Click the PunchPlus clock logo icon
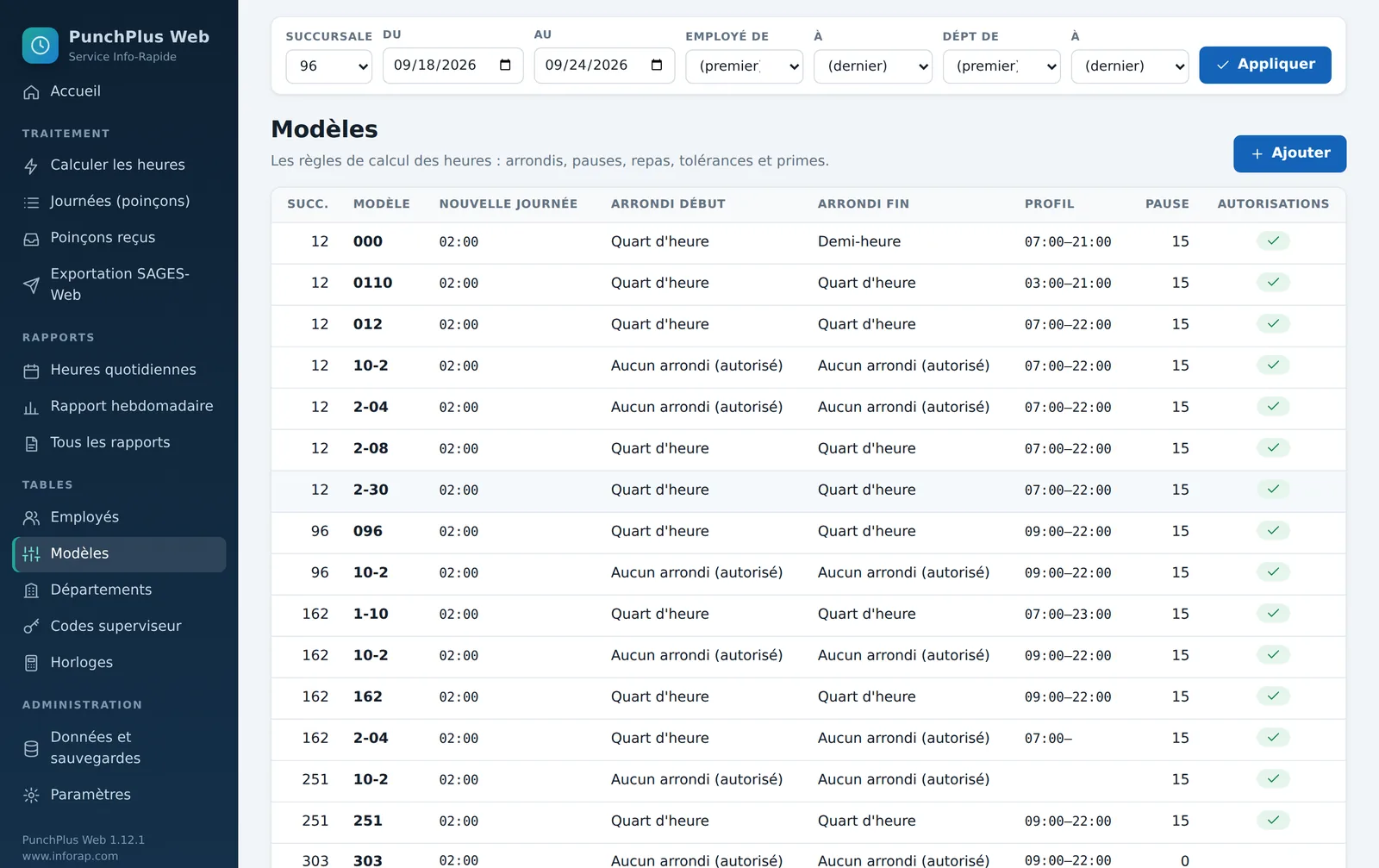The height and width of the screenshot is (868, 1379). tap(41, 46)
